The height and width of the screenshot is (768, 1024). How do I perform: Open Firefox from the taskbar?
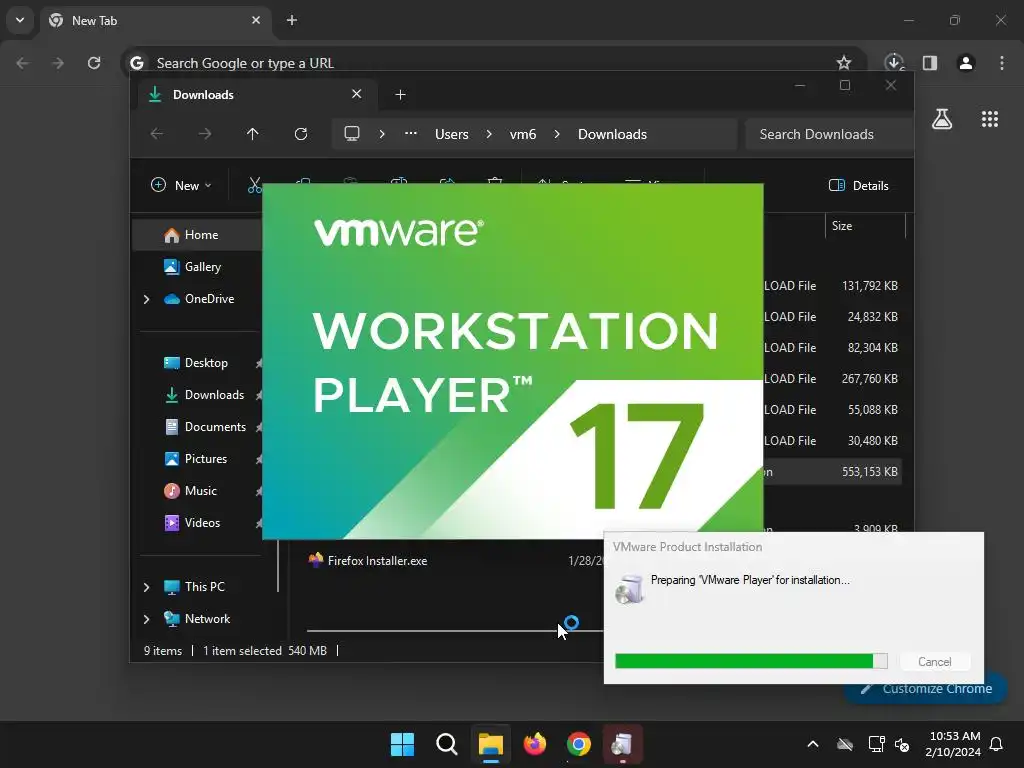[x=535, y=744]
